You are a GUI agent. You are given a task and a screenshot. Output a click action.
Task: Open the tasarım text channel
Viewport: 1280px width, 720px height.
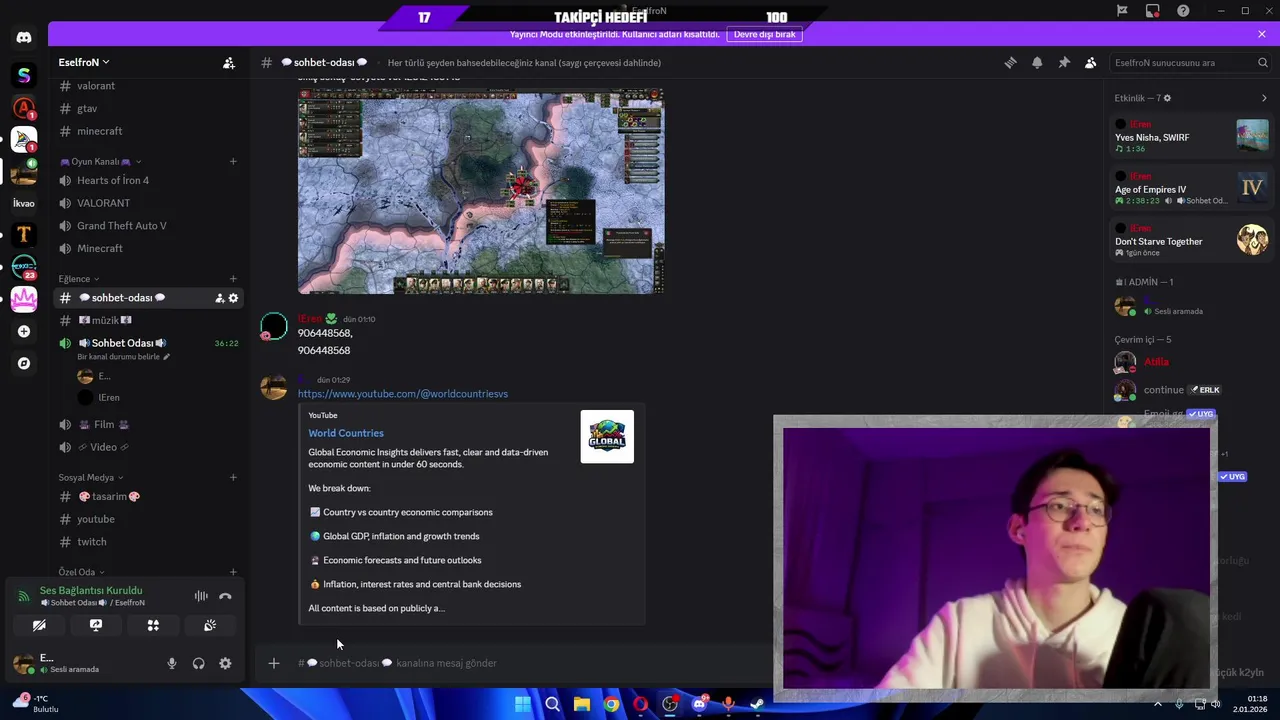click(x=148, y=496)
